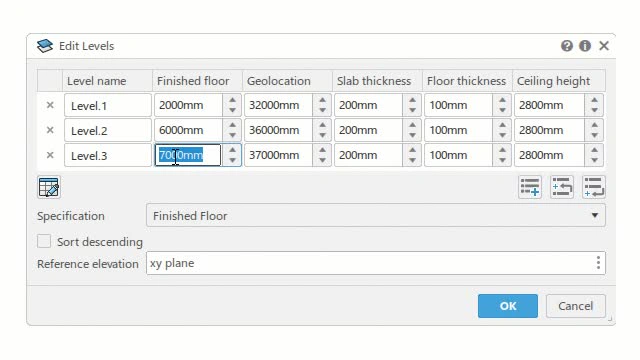Click Level.3 ceiling height 2800mm field
640x360 pixels.
[x=549, y=155]
